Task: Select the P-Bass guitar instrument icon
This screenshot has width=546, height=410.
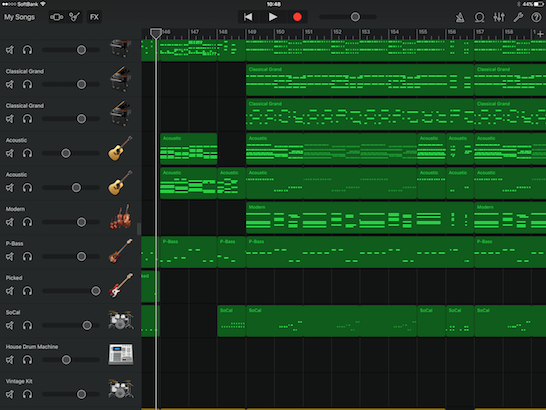Action: (120, 251)
